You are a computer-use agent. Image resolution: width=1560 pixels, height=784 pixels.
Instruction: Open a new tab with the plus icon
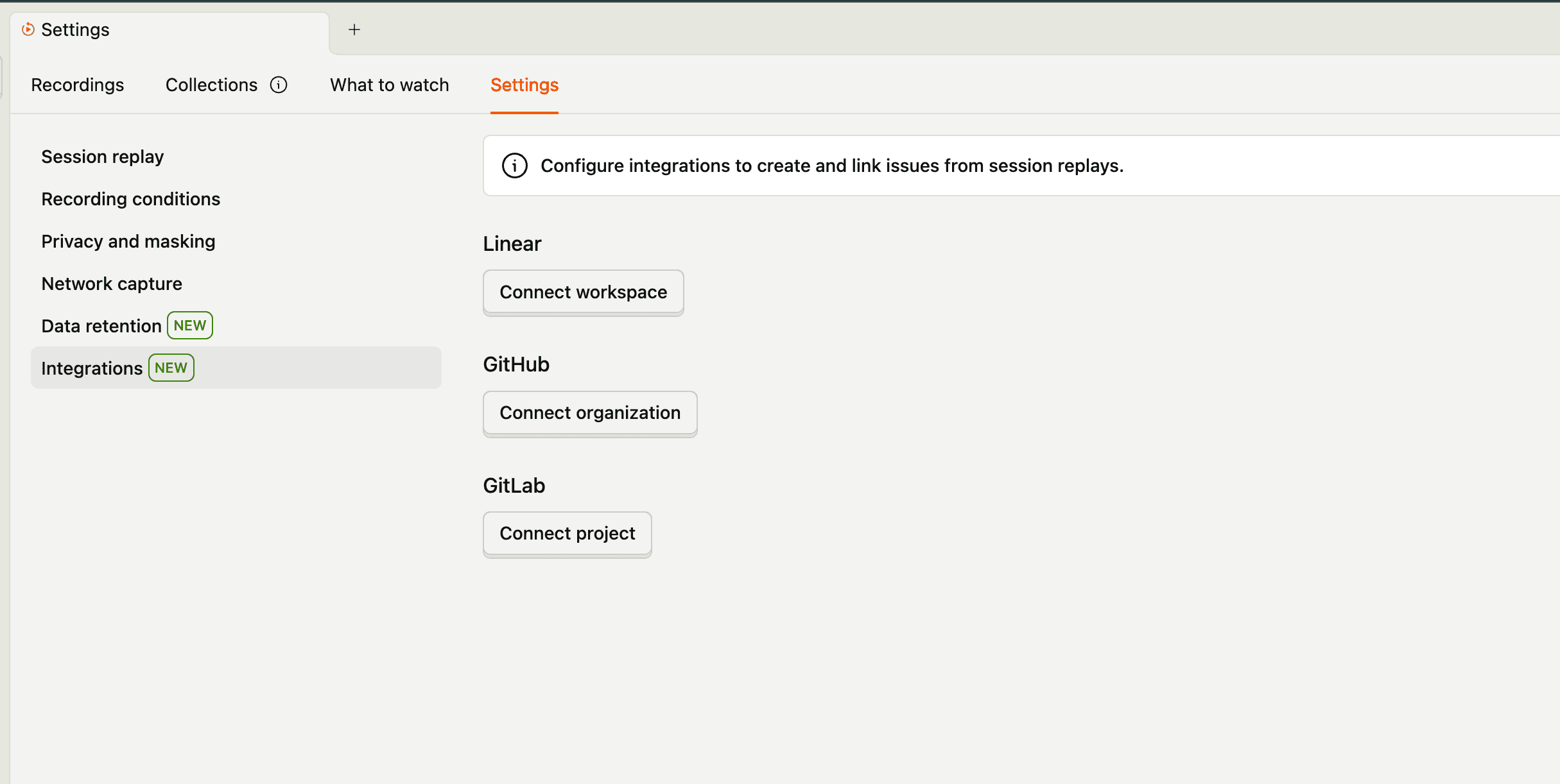click(x=354, y=29)
